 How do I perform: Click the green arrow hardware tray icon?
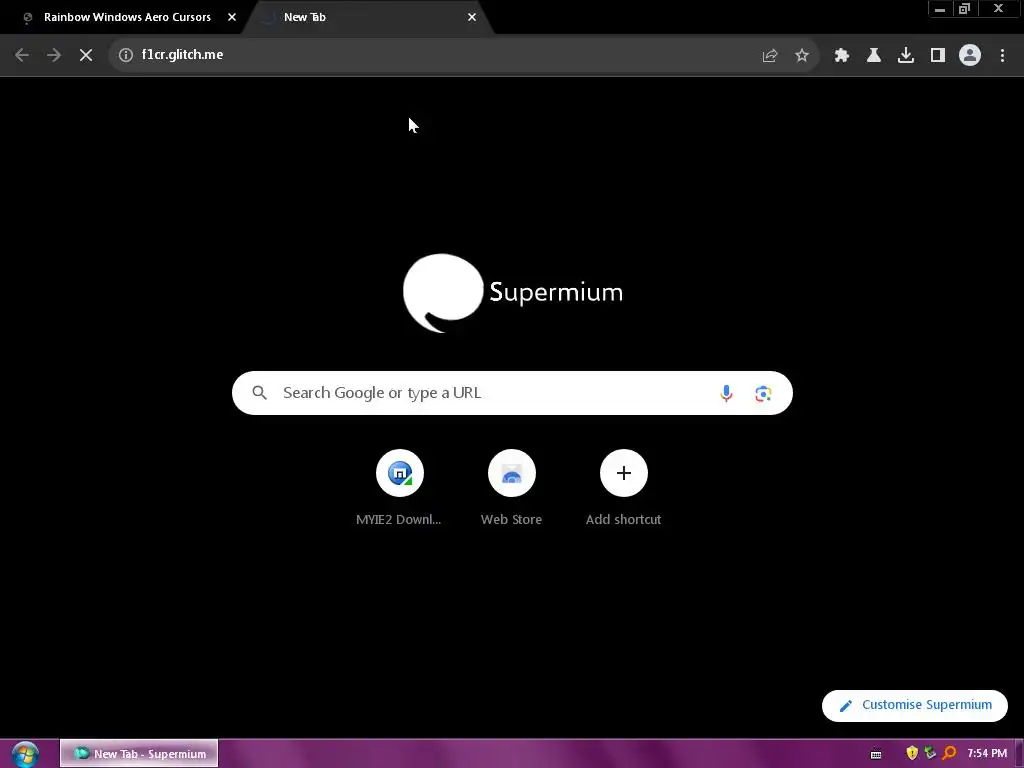click(x=930, y=754)
